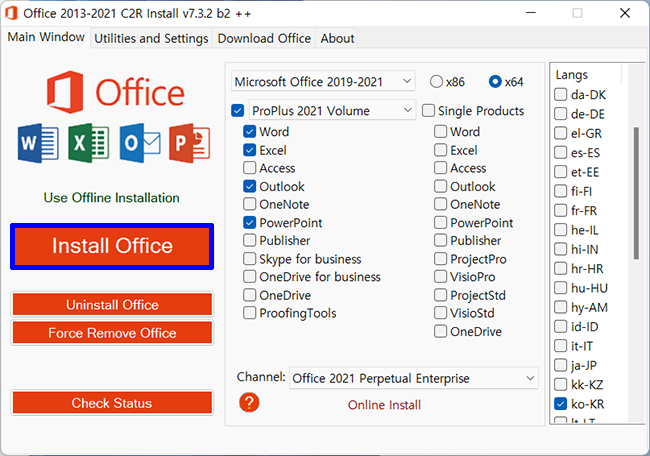Enable the ProjectStd single product checkbox
This screenshot has width=650, height=456.
tap(440, 295)
